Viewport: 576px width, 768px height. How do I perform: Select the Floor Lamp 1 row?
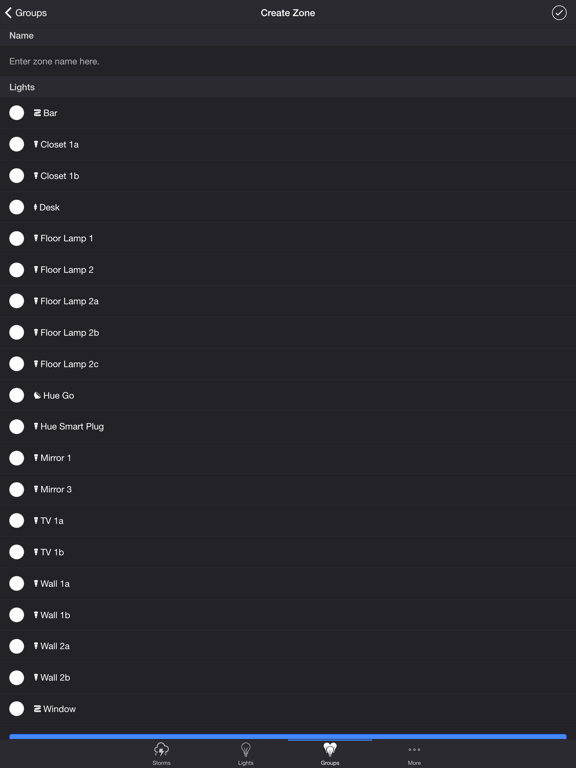pyautogui.click(x=288, y=239)
